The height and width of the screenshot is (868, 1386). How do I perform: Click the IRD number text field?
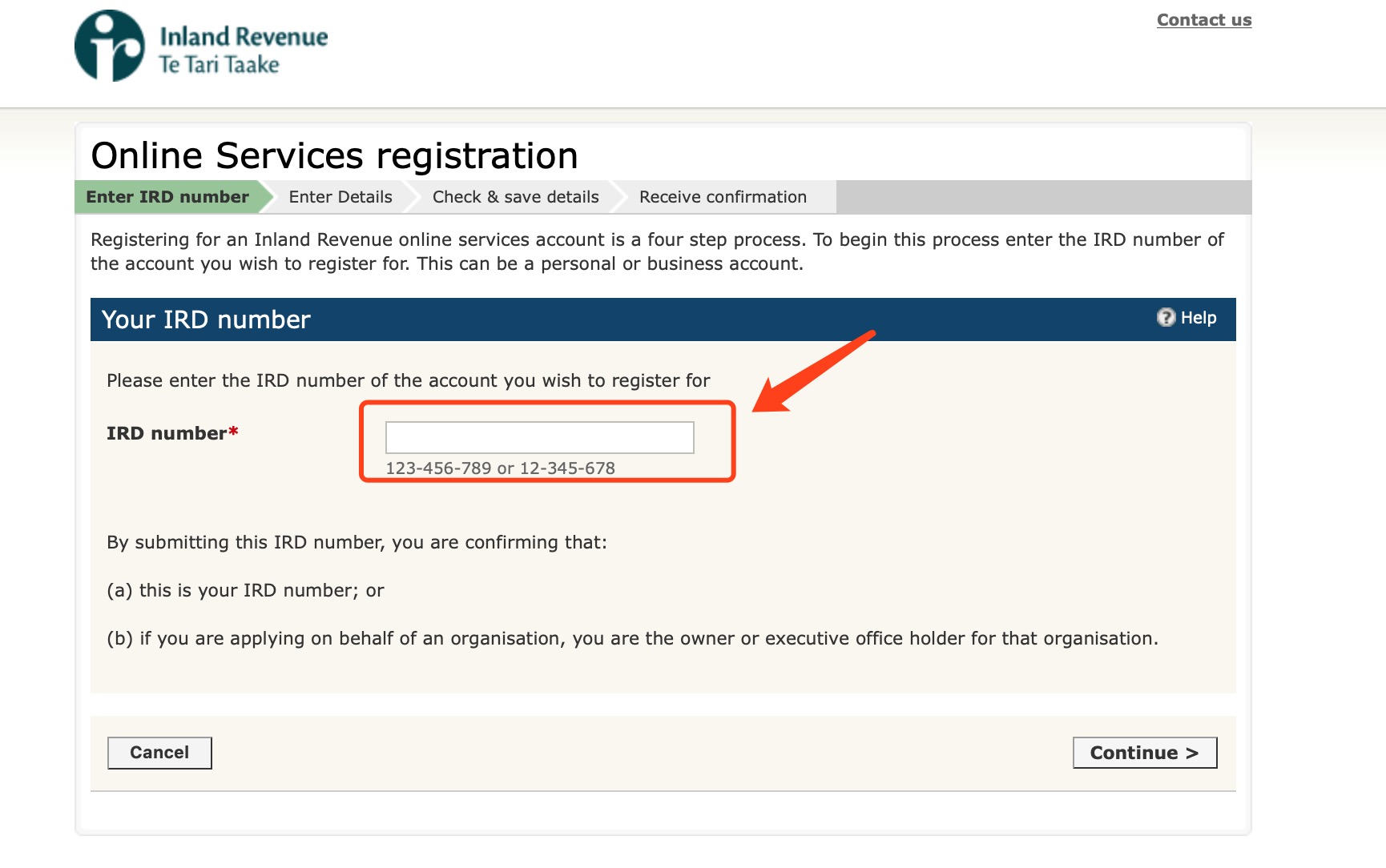tap(540, 437)
